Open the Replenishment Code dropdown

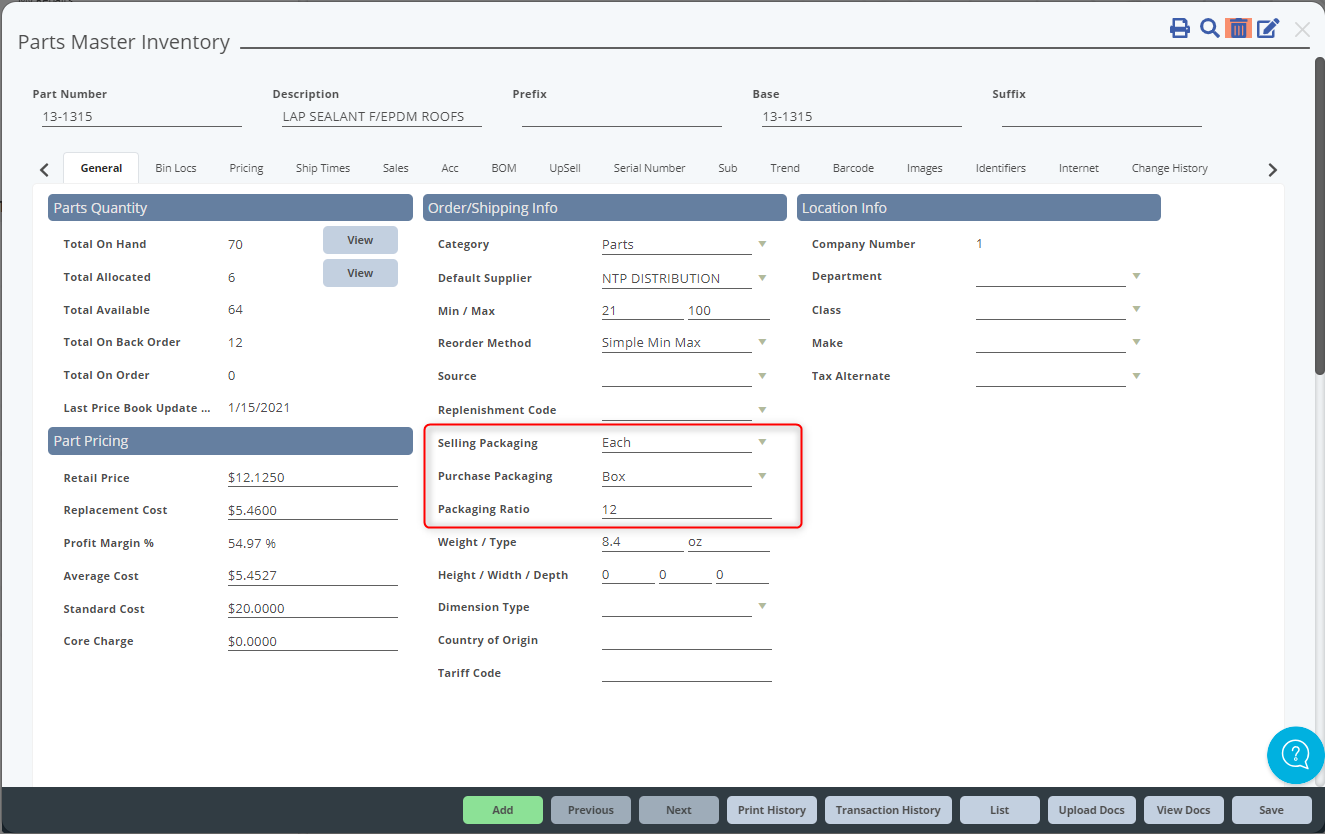[762, 410]
